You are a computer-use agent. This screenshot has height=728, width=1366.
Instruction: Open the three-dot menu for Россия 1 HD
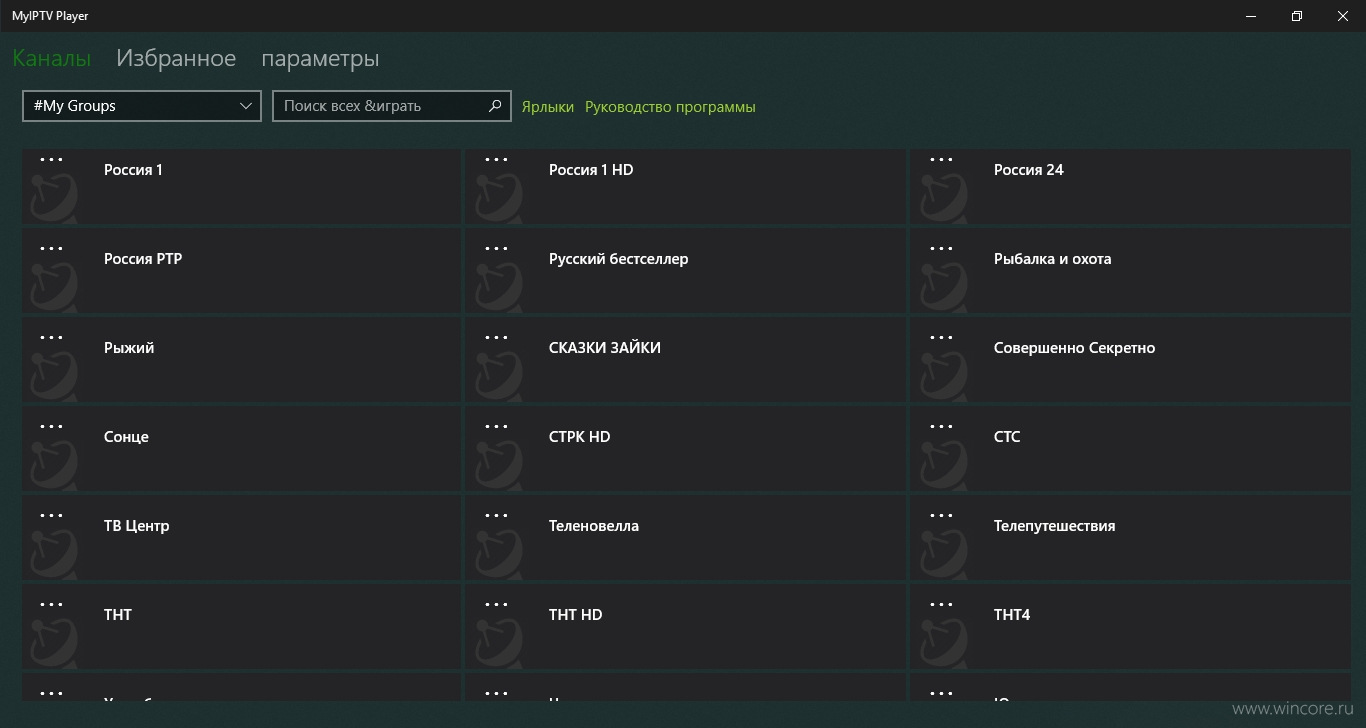[496, 160]
